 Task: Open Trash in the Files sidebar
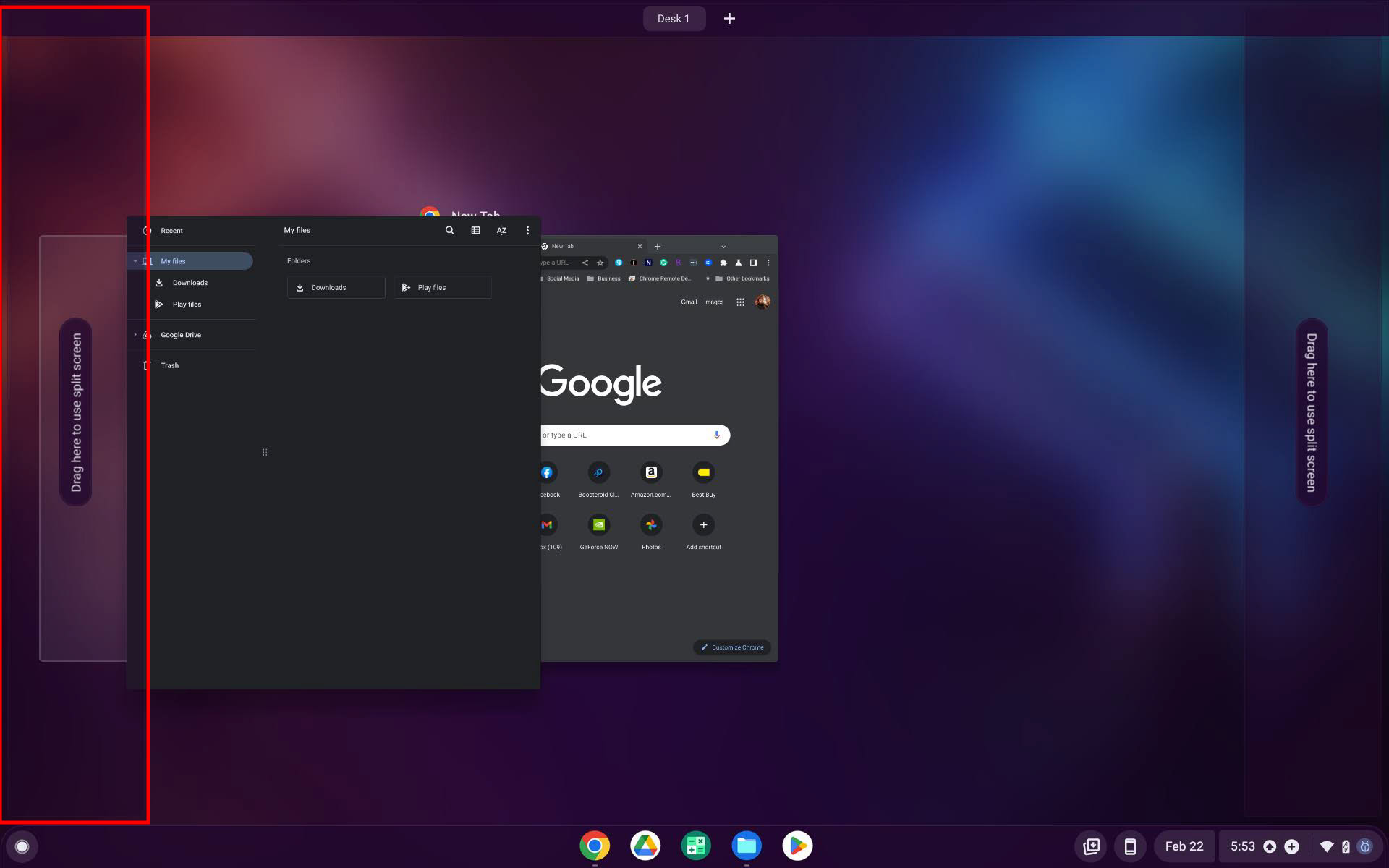[169, 365]
